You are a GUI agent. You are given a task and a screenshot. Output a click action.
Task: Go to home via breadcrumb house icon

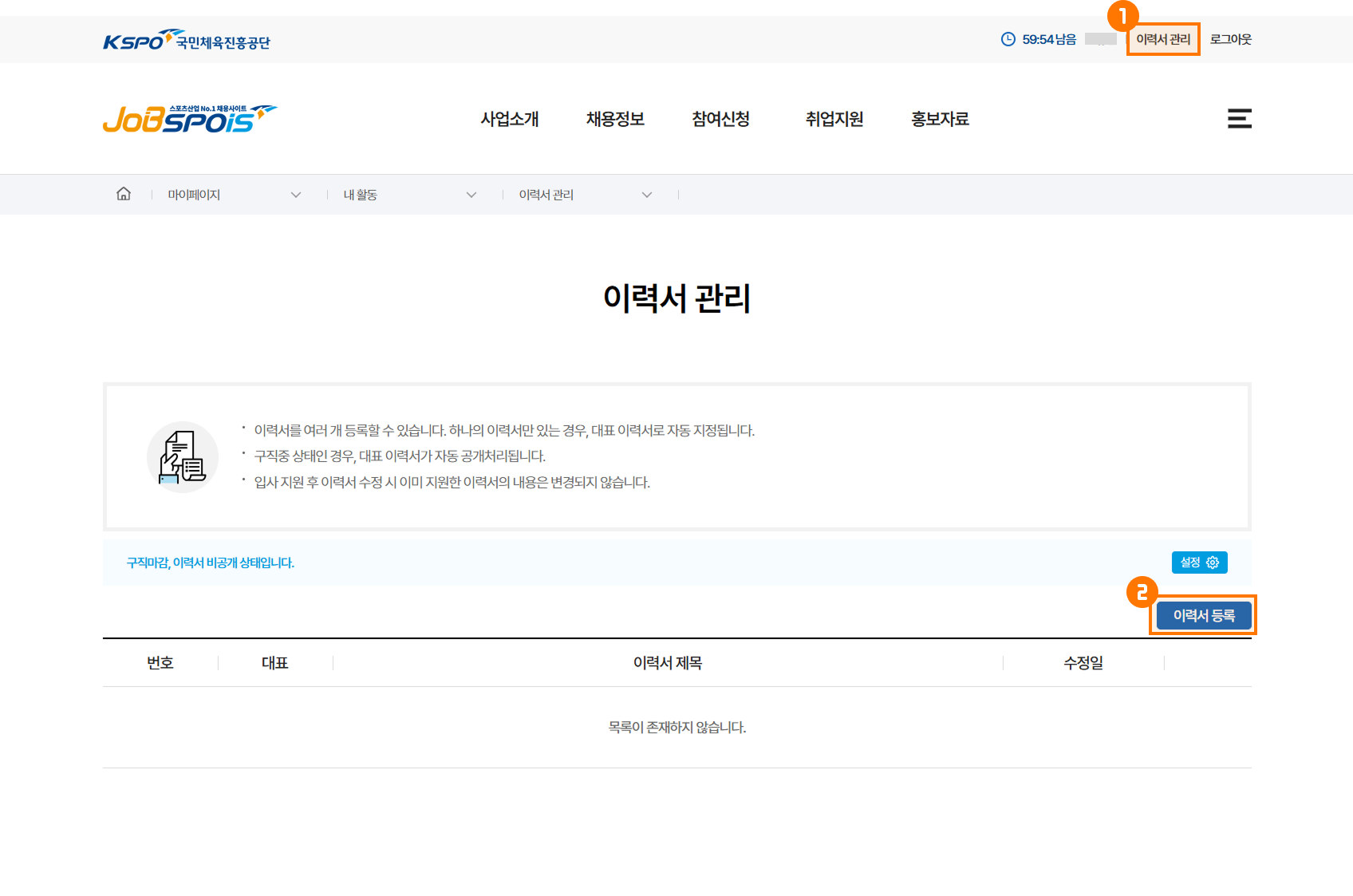tap(124, 194)
